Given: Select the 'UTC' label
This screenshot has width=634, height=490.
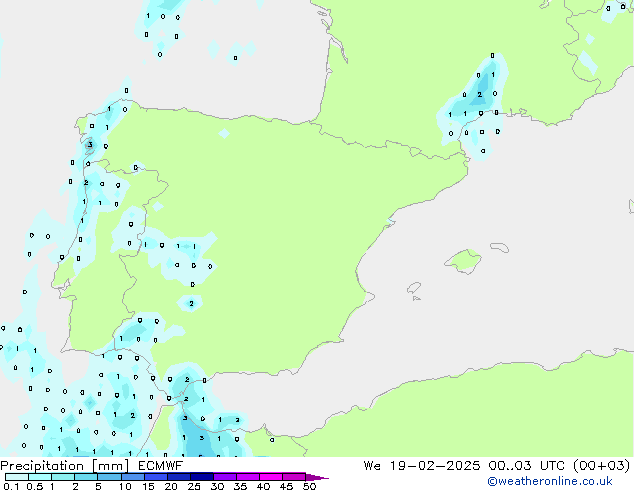Looking at the screenshot, I should coord(552,466).
